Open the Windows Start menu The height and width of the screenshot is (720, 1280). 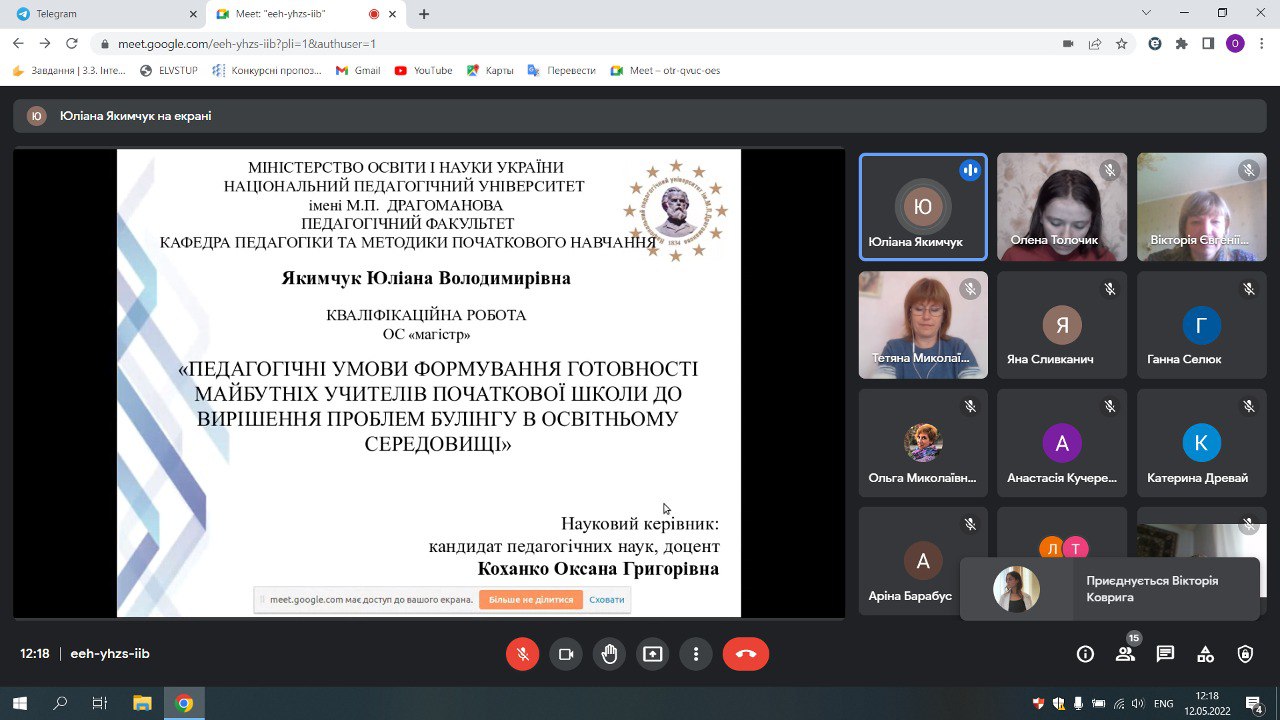[x=19, y=703]
